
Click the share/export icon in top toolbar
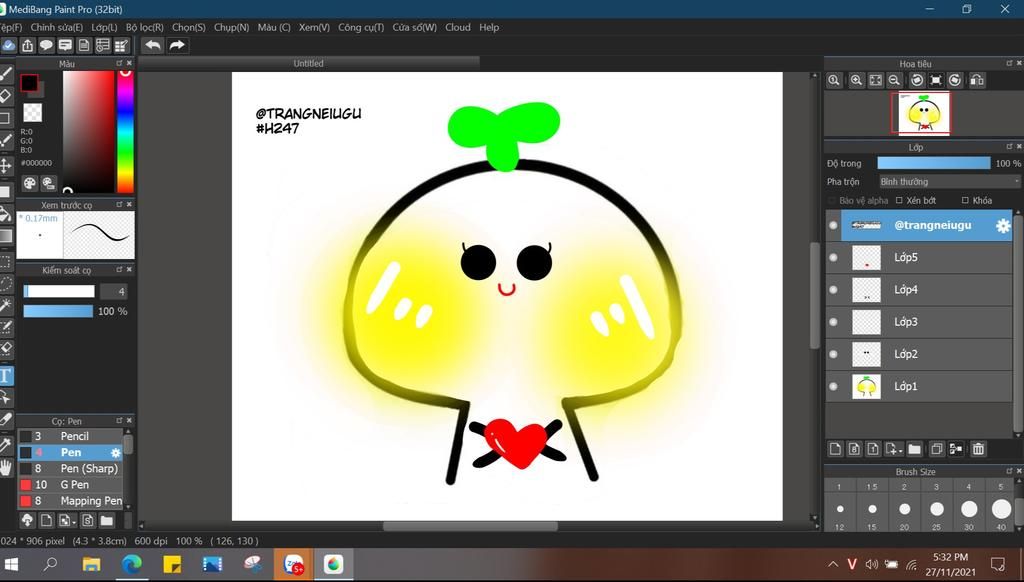(x=27, y=45)
